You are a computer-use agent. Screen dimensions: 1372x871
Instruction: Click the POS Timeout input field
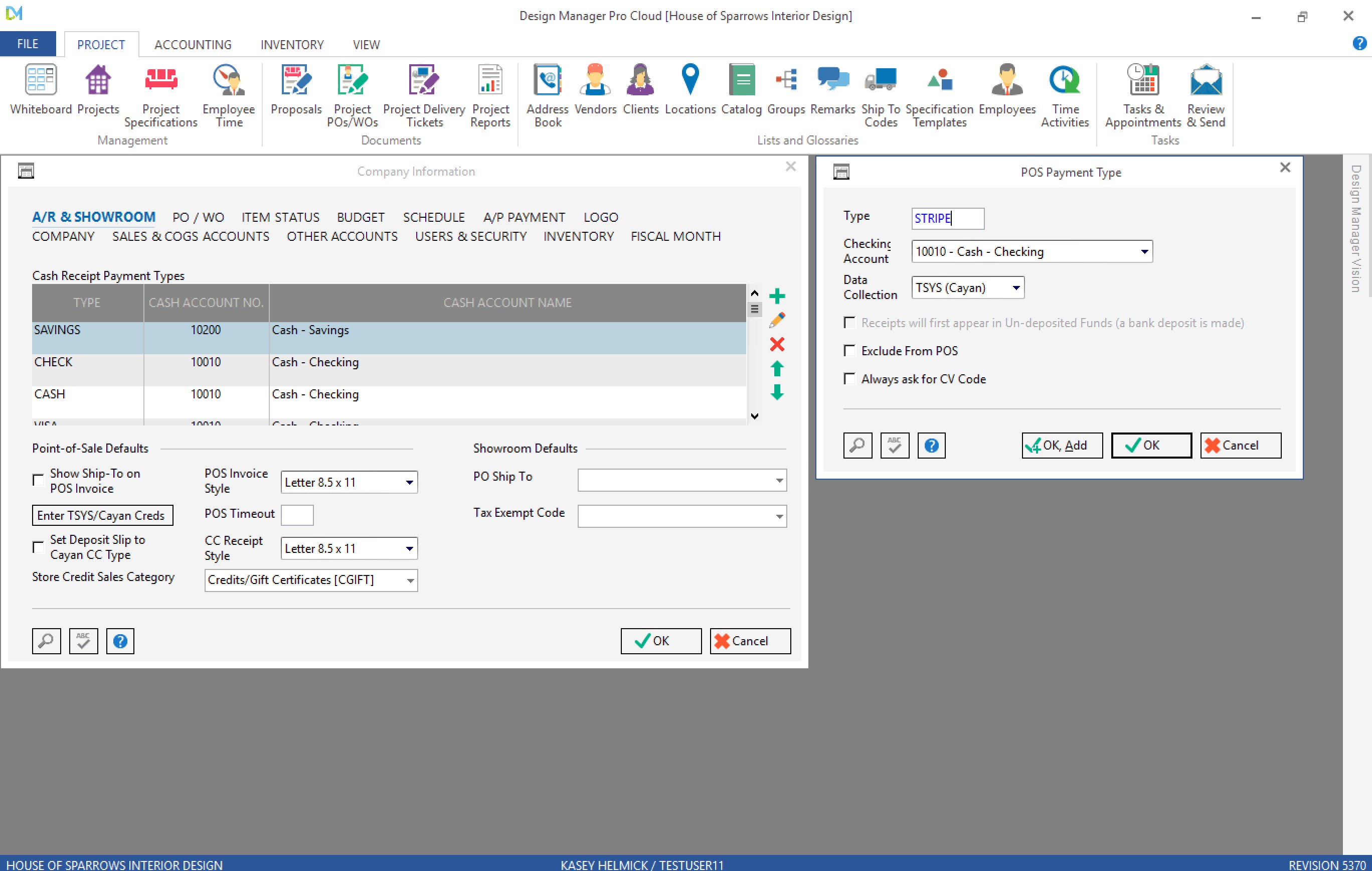[297, 515]
